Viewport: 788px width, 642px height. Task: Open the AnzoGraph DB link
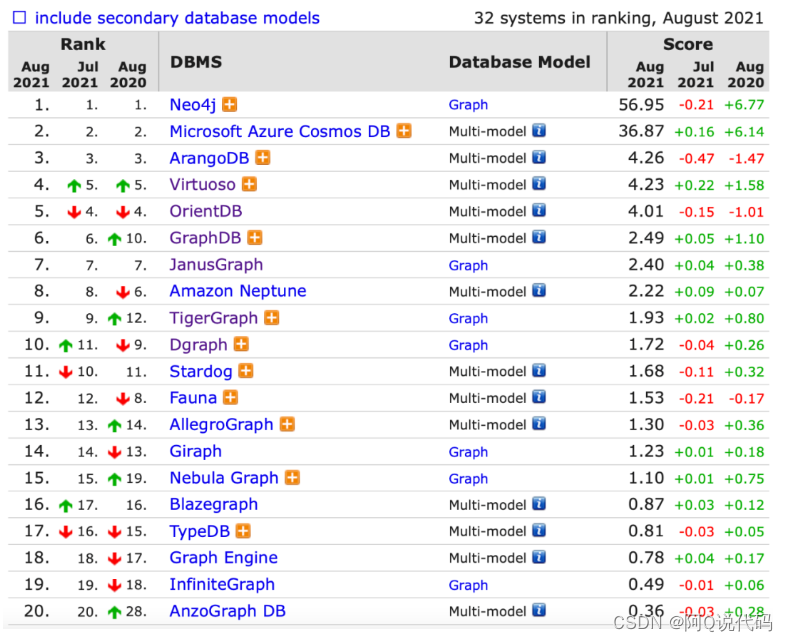pos(227,611)
